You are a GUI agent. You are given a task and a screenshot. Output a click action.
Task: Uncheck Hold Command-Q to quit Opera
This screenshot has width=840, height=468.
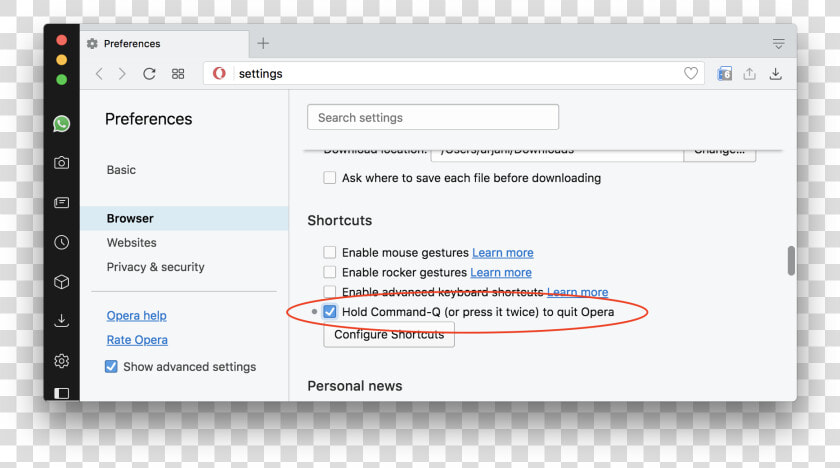click(x=329, y=312)
